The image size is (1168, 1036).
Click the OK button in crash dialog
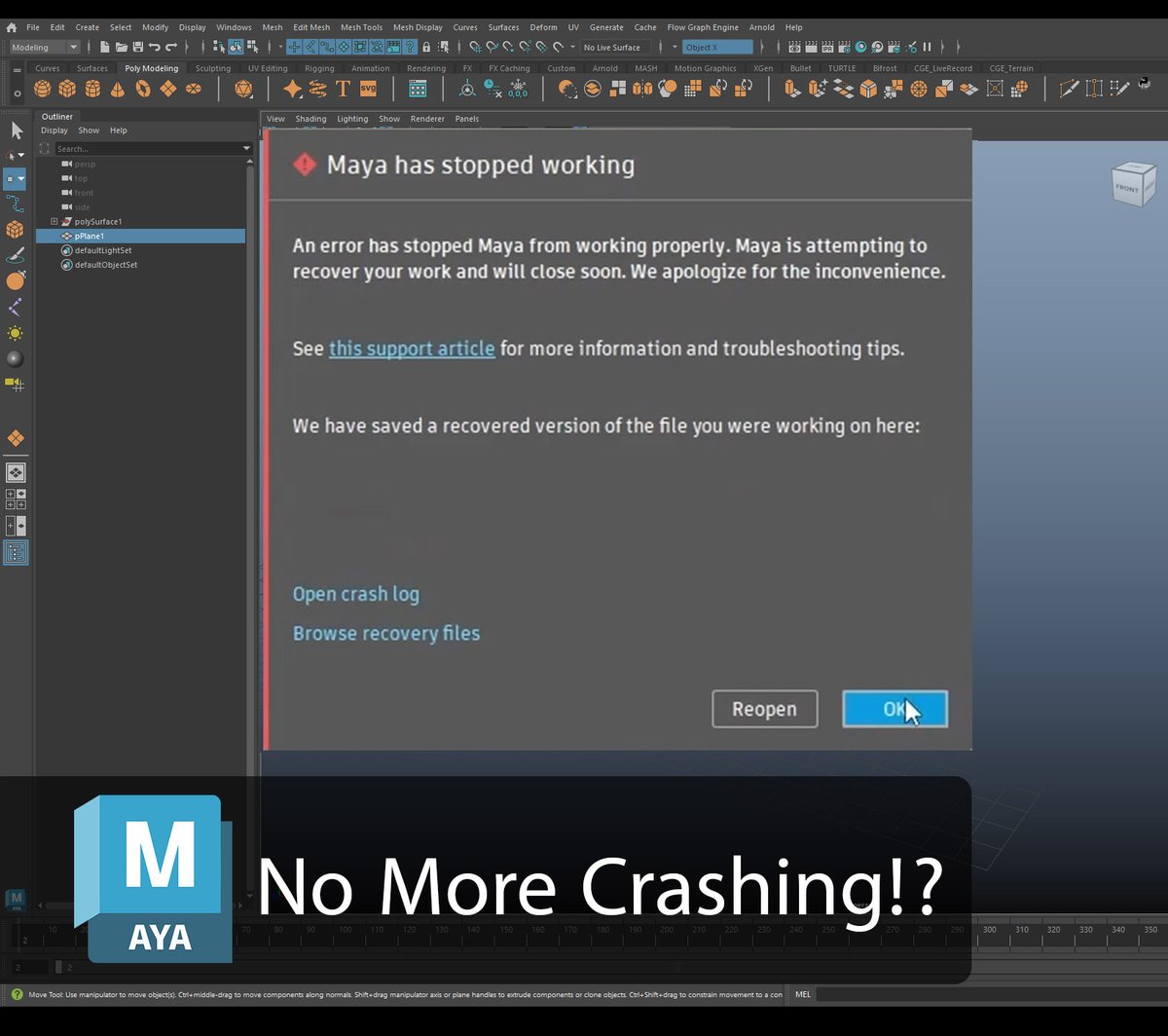pos(894,709)
